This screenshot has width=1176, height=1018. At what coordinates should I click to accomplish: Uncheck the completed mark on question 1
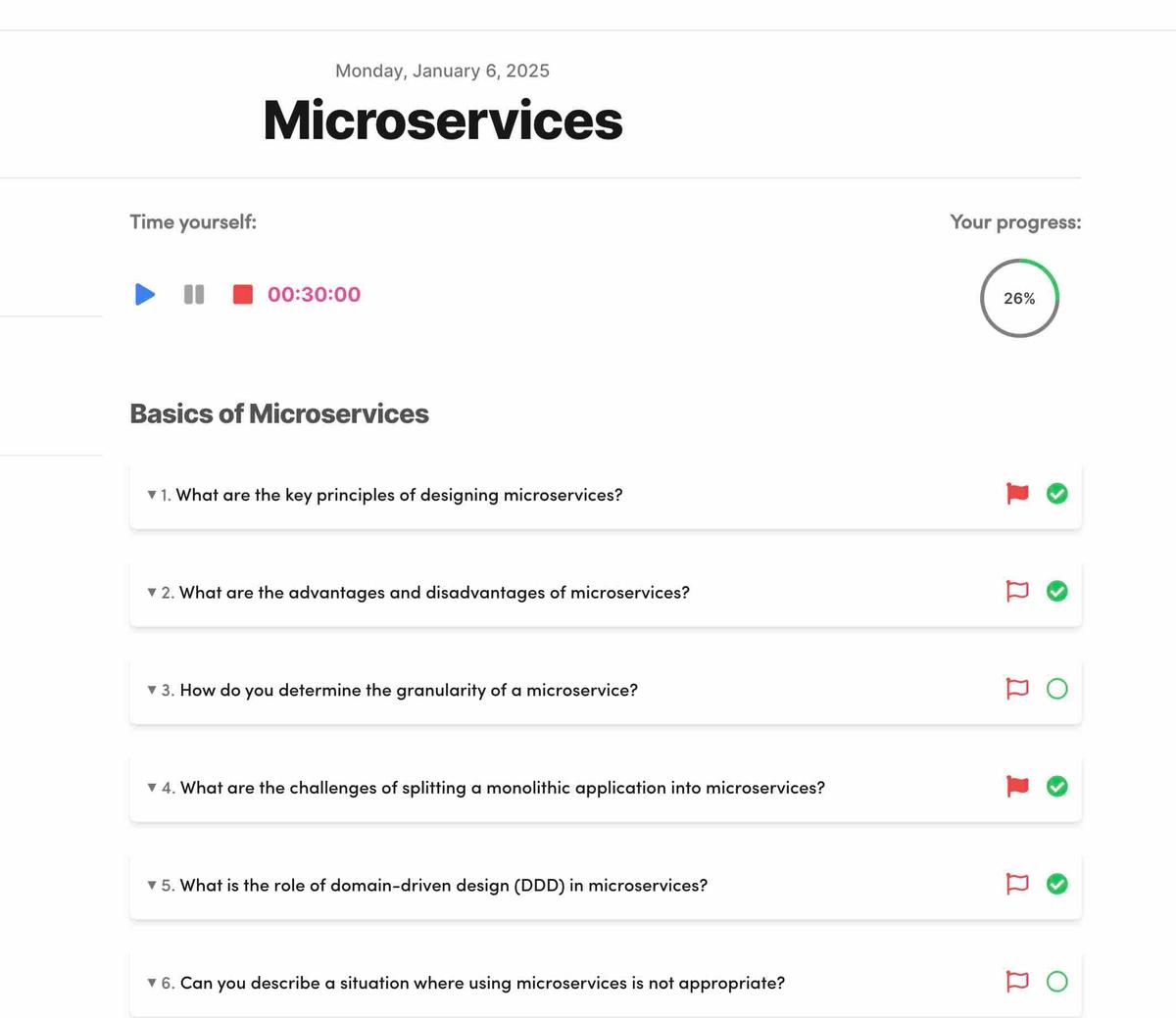[x=1057, y=494]
